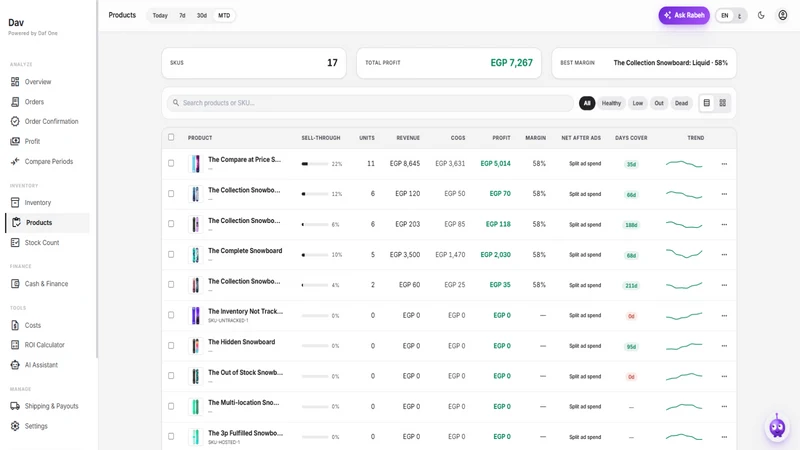This screenshot has height=450, width=800.
Task: Open the Costs sidebar icon
Action: pos(15,325)
